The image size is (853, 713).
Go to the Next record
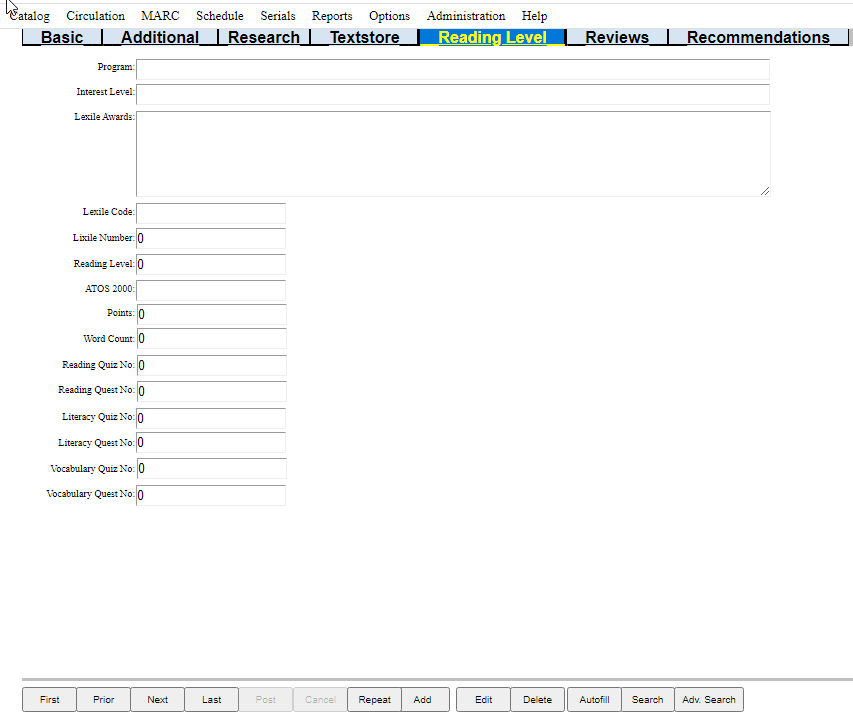[x=158, y=700]
